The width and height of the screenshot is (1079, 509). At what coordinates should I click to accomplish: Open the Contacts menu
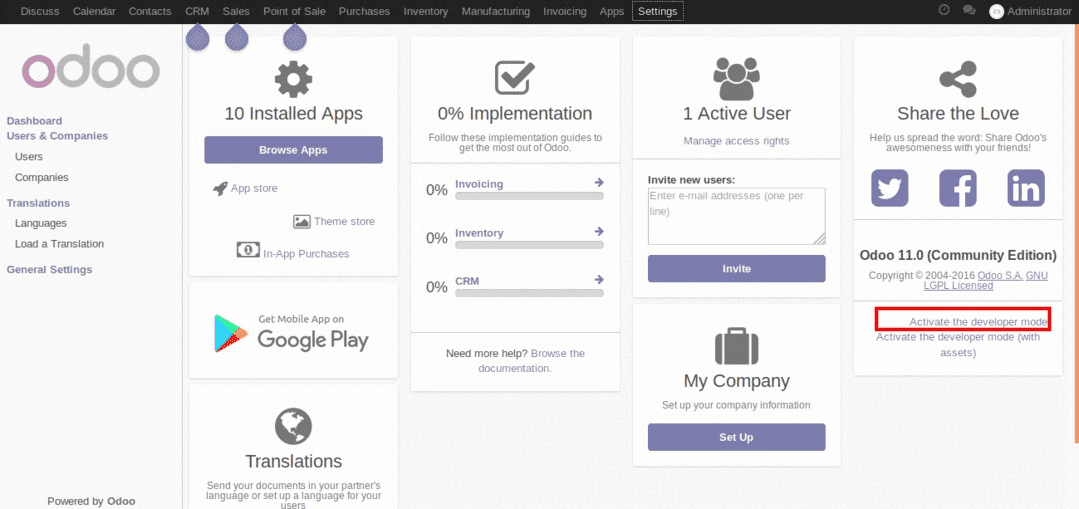pyautogui.click(x=150, y=11)
